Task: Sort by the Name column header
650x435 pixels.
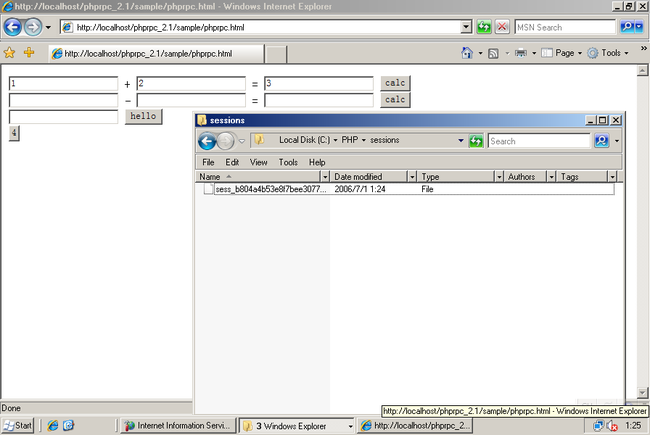Action: click(x=258, y=177)
